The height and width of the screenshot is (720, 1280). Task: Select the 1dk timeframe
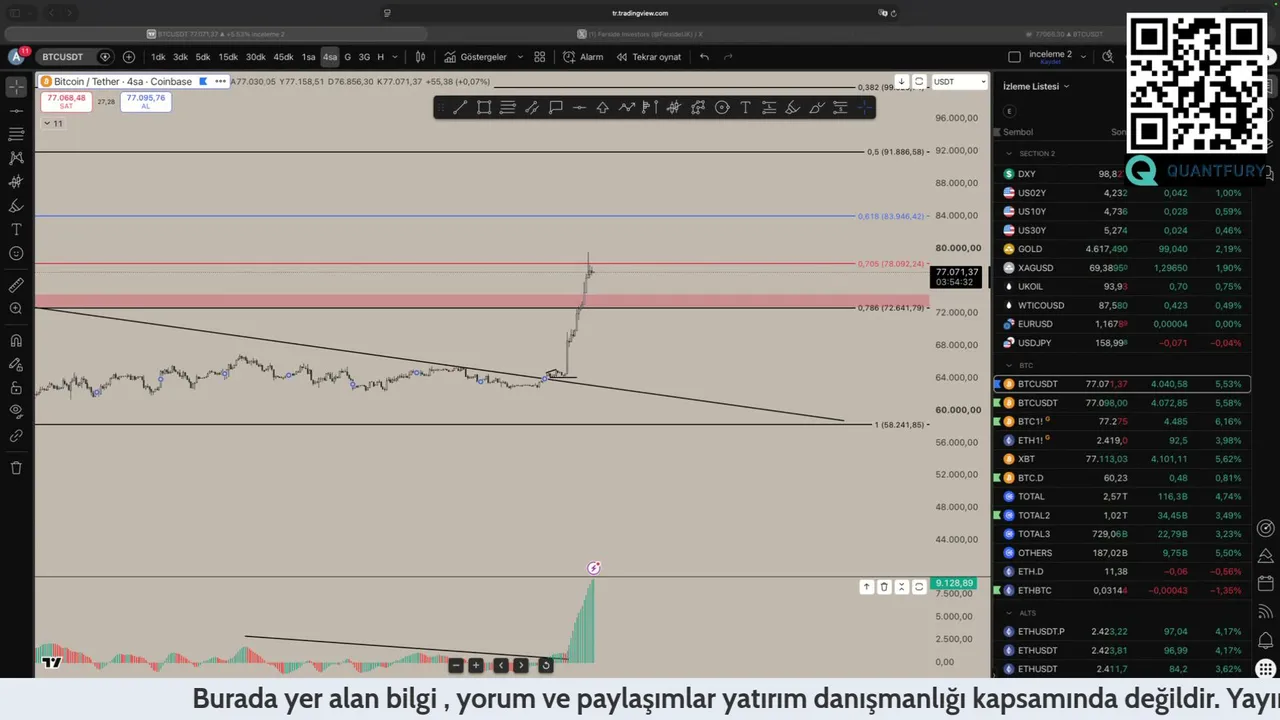(x=158, y=57)
